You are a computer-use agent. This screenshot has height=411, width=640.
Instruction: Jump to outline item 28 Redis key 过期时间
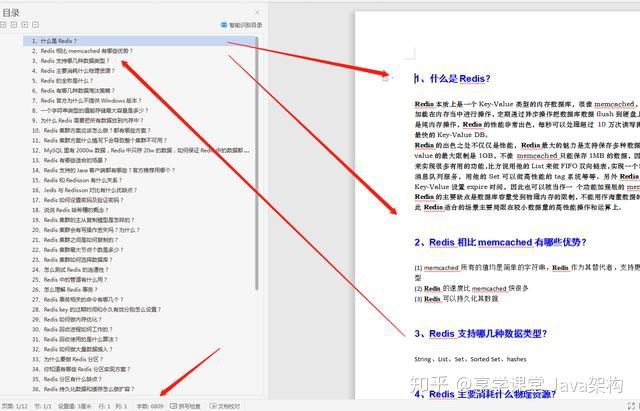click(97, 310)
